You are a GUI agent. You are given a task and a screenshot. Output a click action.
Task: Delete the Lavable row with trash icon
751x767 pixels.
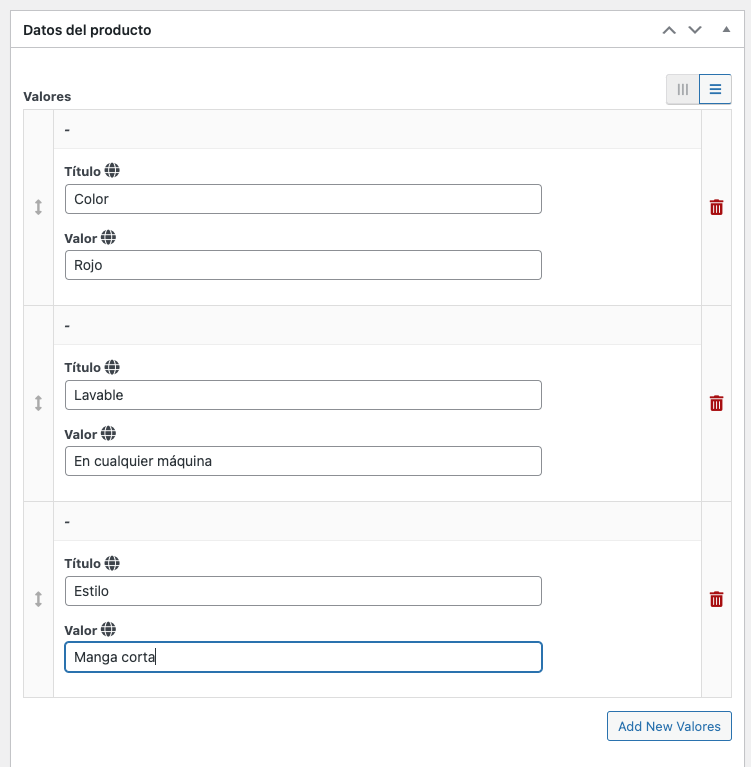[x=716, y=404]
